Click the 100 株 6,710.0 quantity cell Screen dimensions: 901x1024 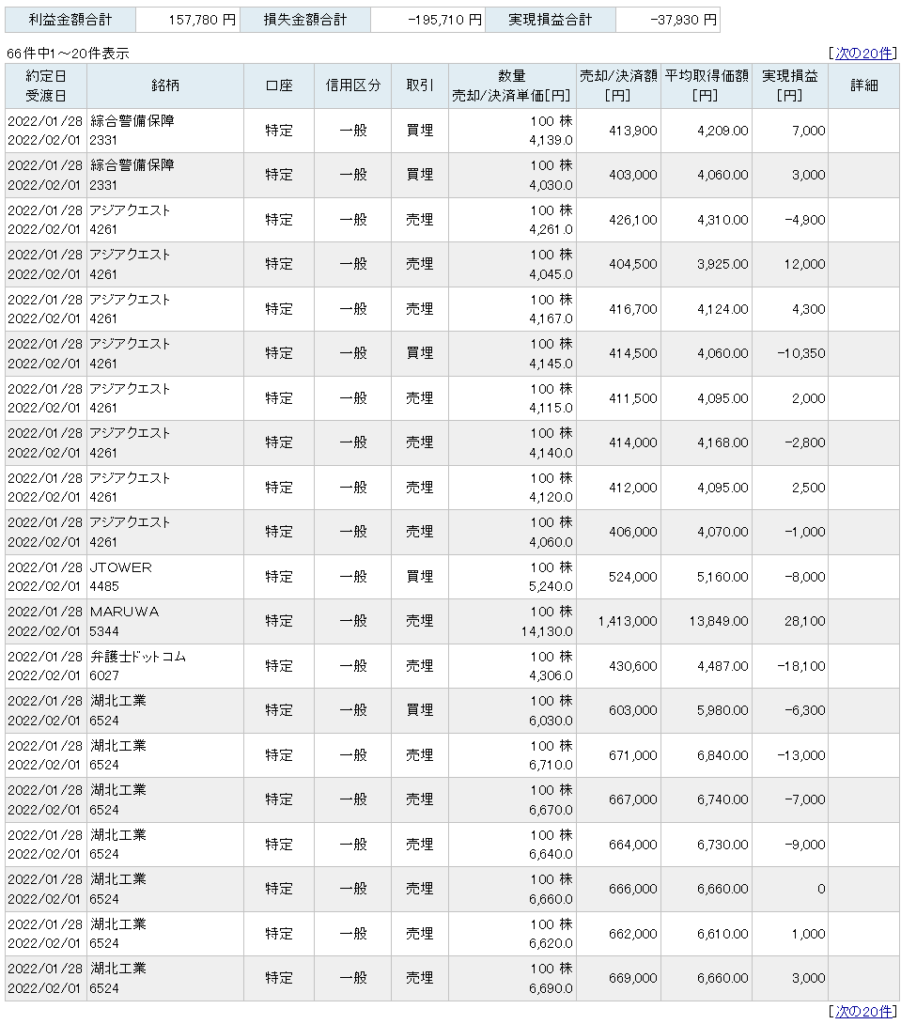click(512, 755)
